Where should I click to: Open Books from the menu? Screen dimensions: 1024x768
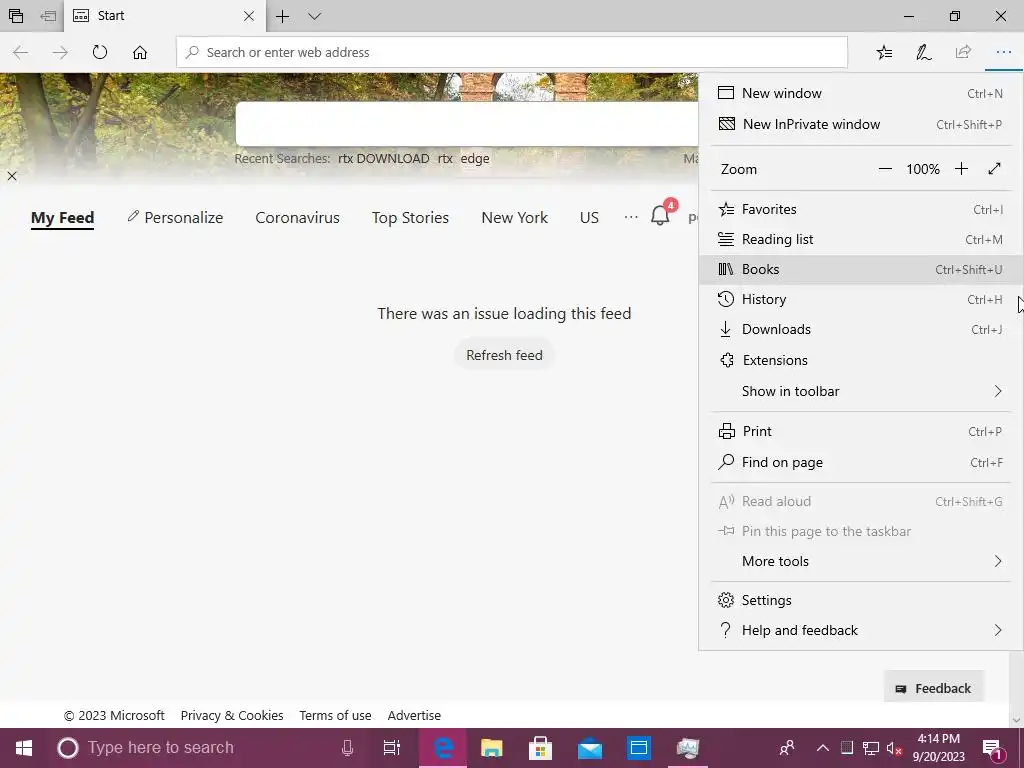pyautogui.click(x=861, y=270)
